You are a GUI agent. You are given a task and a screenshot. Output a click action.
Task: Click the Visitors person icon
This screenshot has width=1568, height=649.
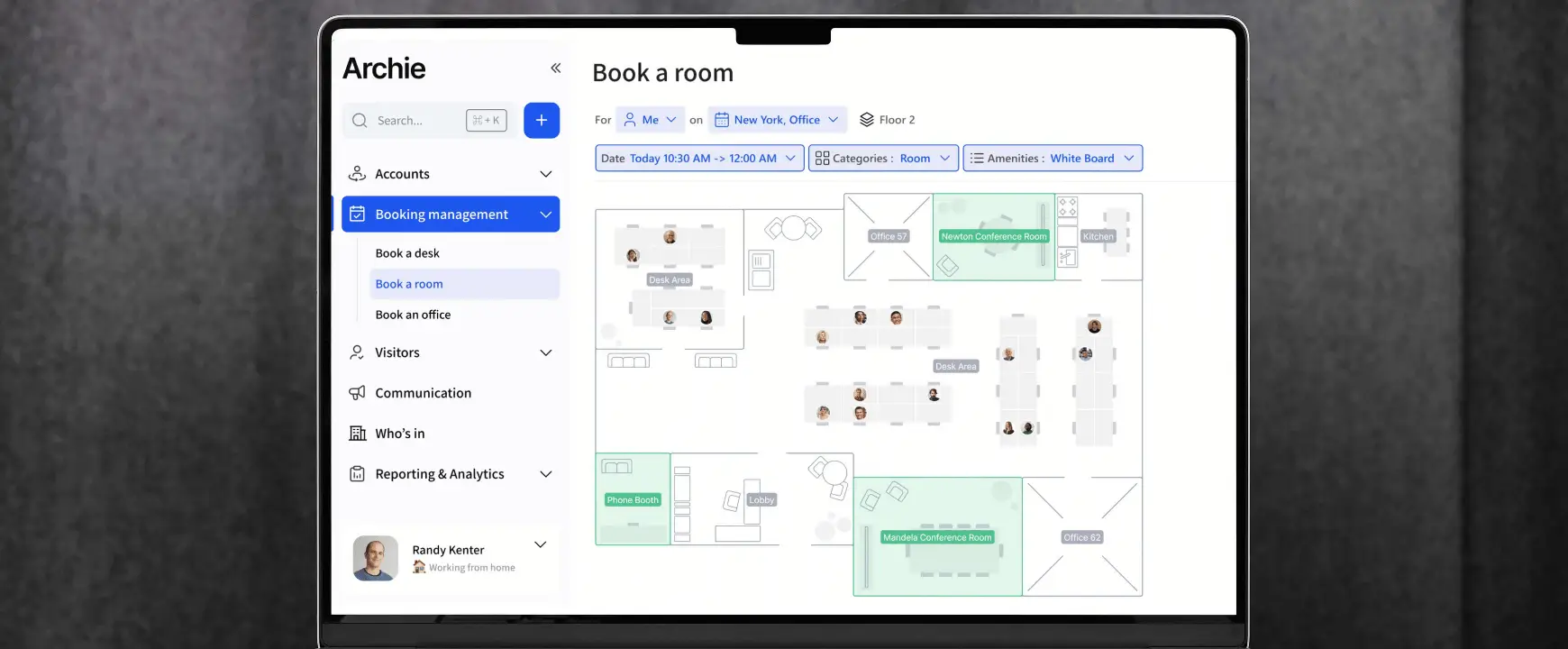pos(358,352)
